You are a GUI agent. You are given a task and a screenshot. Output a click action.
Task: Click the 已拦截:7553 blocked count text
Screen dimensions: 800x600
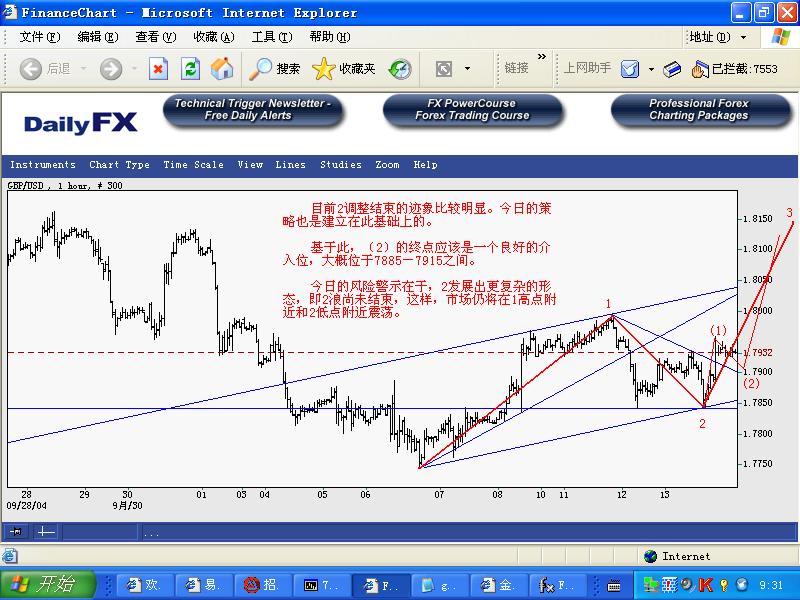[x=745, y=69]
